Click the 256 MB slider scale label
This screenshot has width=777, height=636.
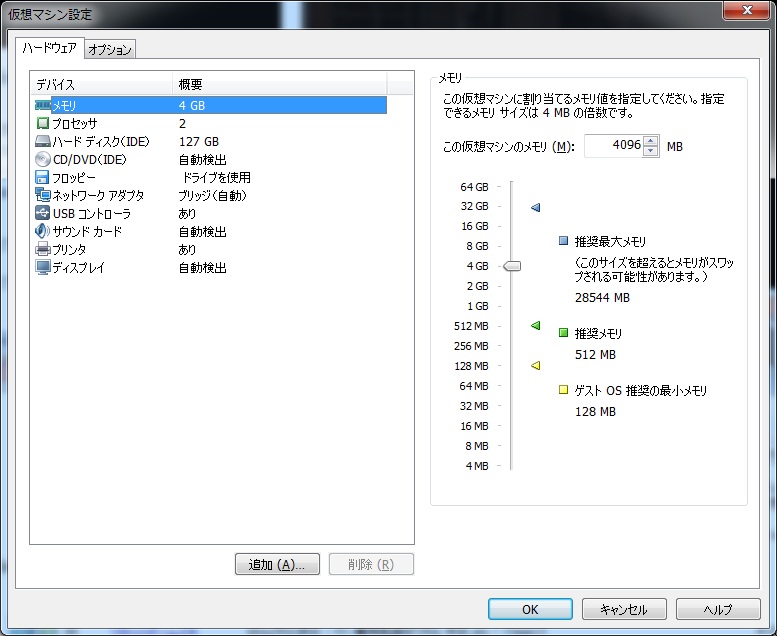471,346
